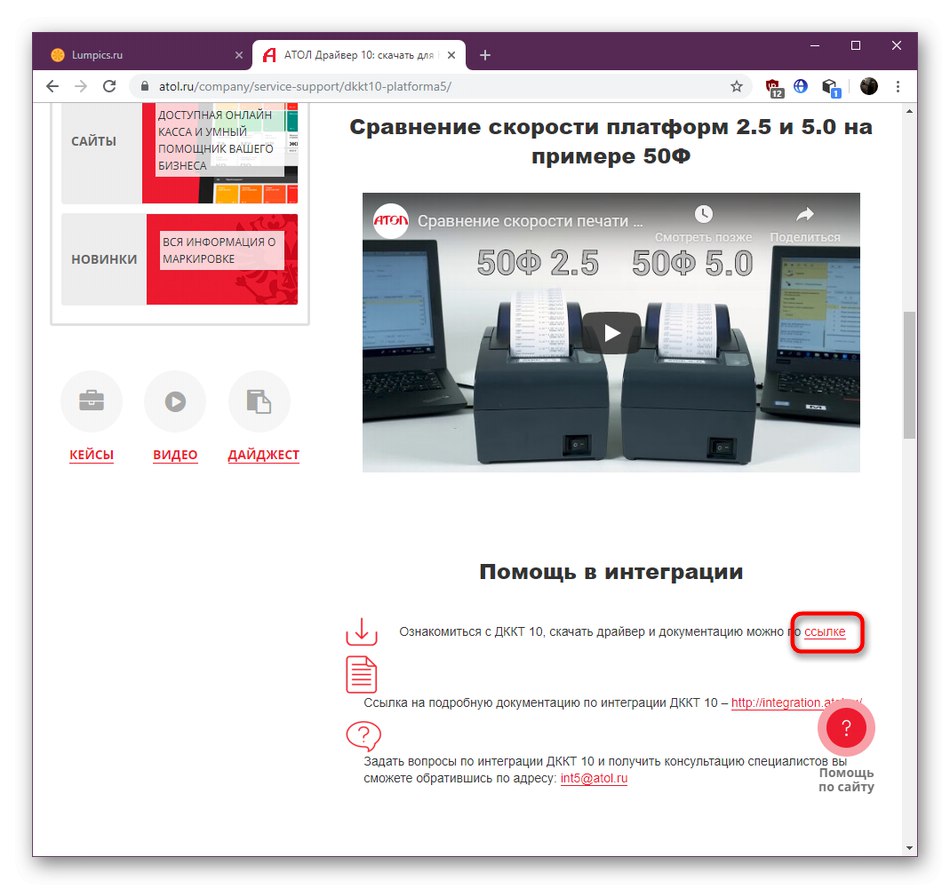Reload the page with refresh icon
950x889 pixels.
click(x=109, y=87)
